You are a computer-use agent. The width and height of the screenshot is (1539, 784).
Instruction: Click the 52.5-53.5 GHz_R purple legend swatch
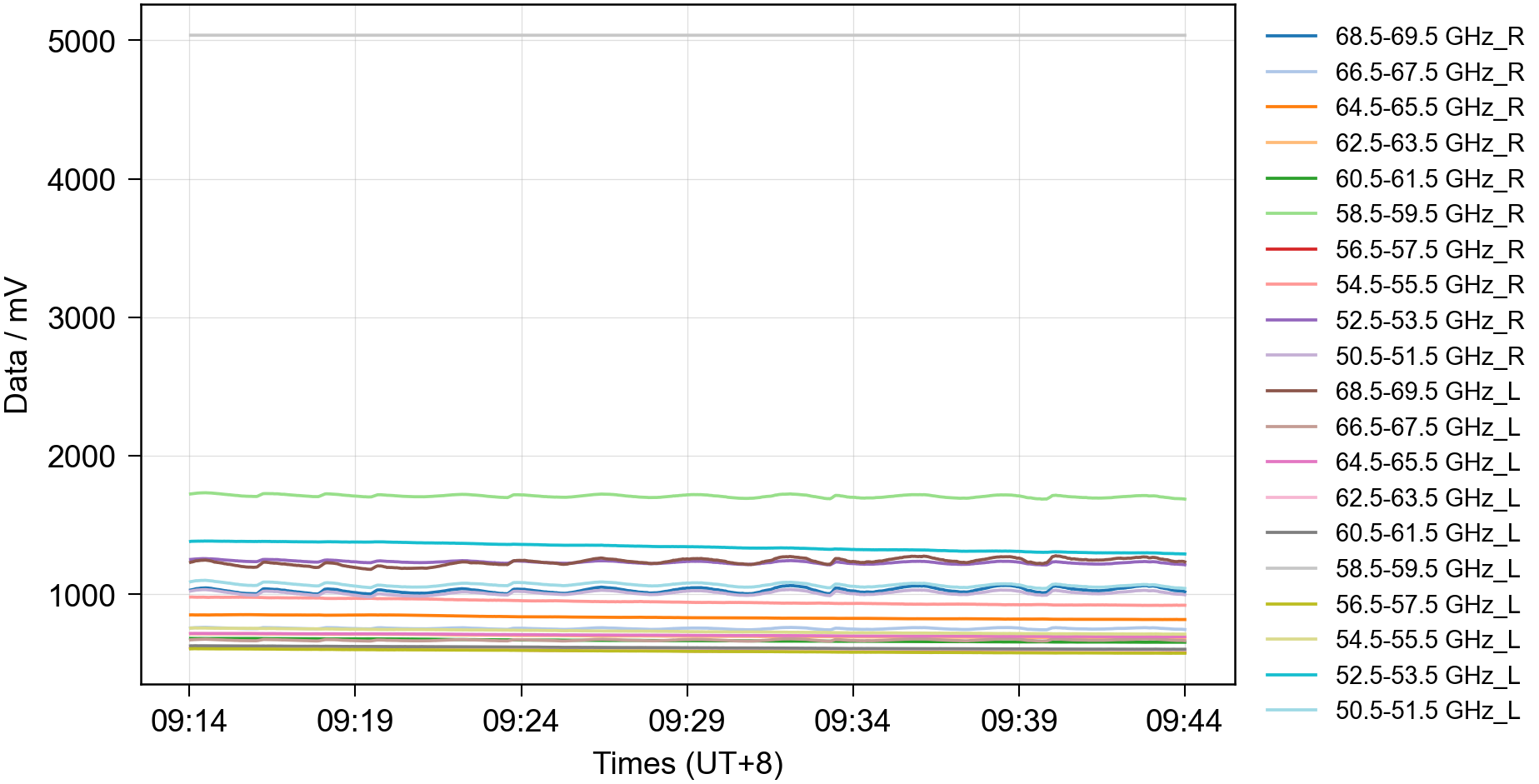point(1291,321)
